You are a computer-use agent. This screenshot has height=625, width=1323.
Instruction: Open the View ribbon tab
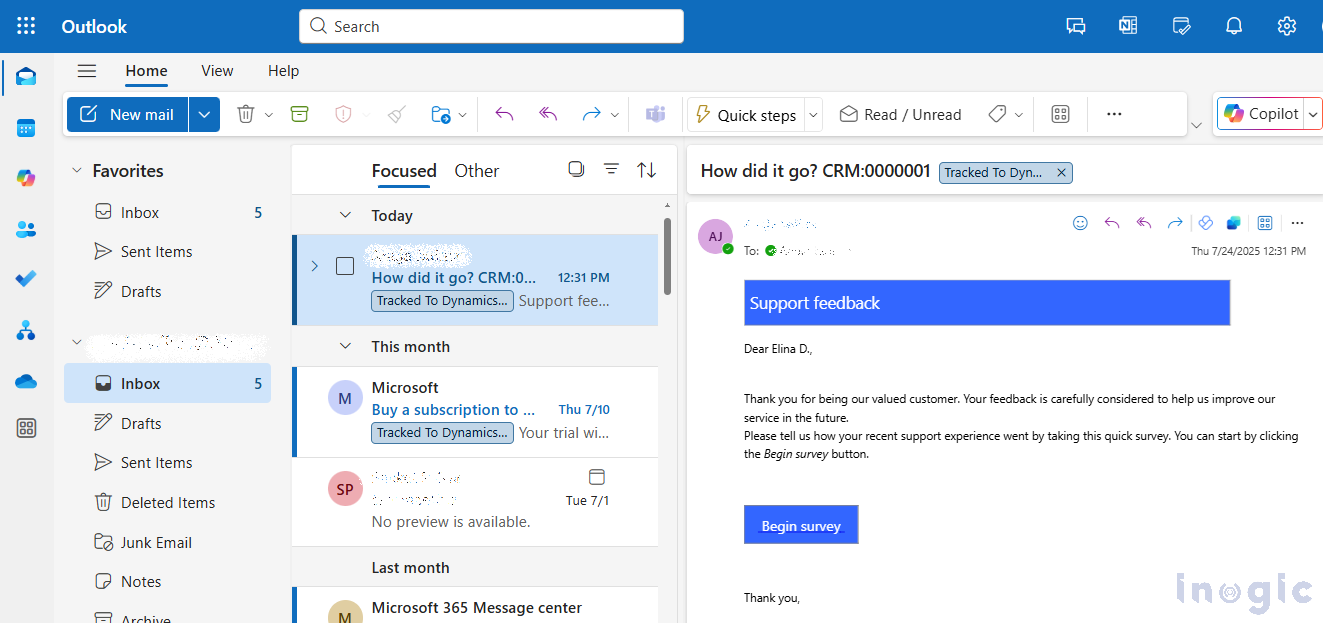click(x=217, y=71)
